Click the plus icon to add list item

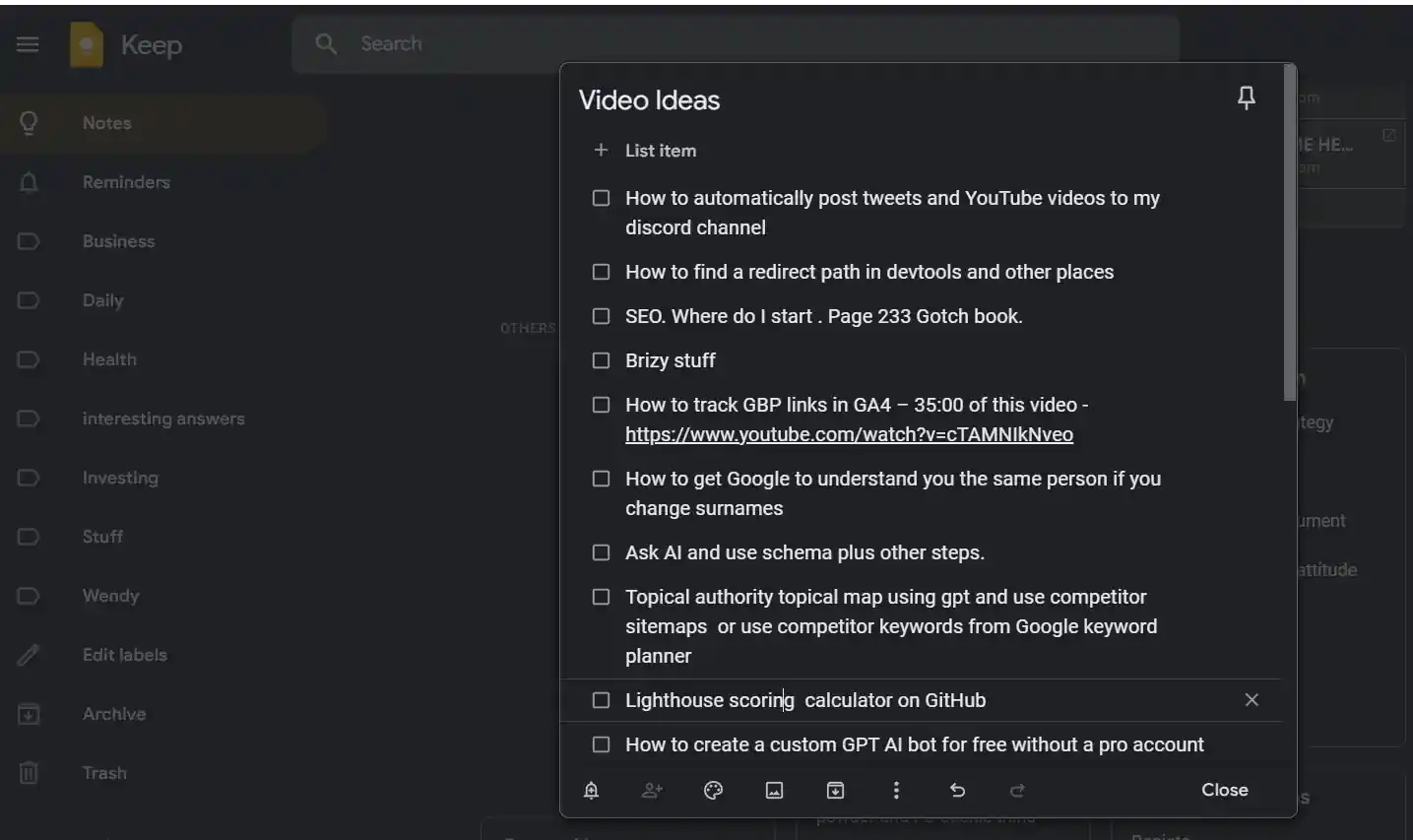[x=601, y=150]
